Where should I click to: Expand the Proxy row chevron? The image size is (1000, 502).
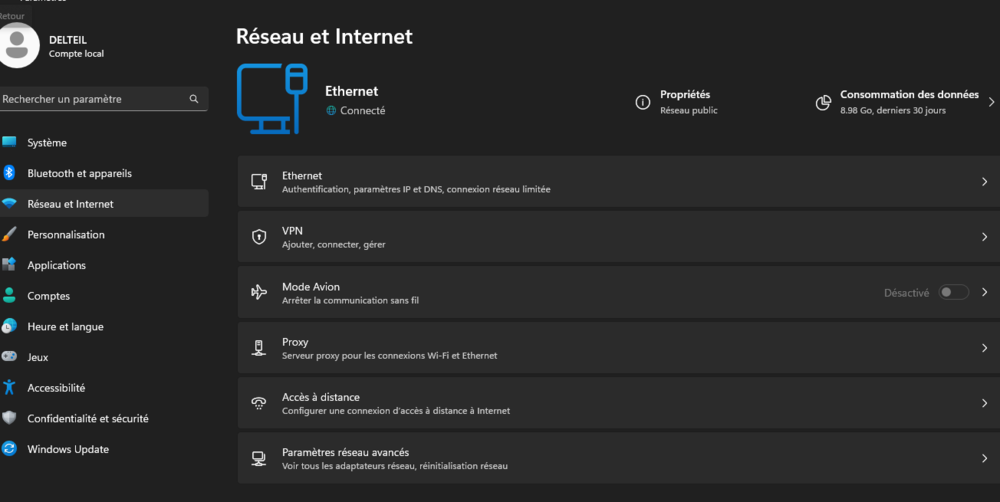tap(984, 348)
